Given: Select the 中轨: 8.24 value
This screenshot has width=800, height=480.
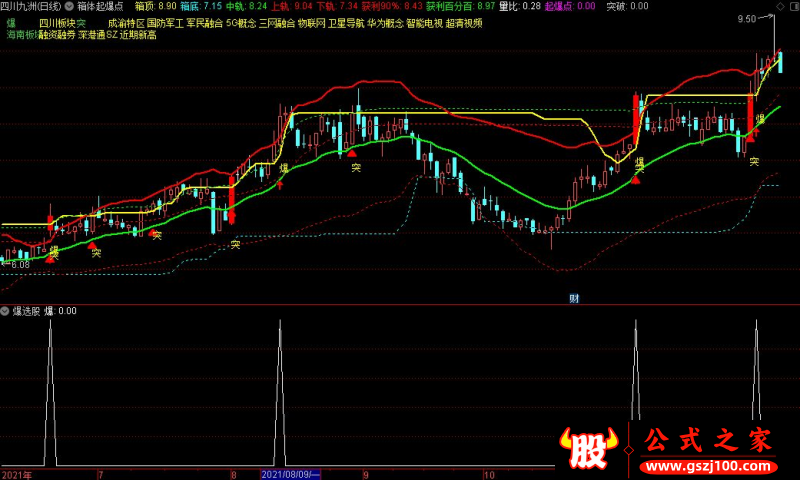Looking at the screenshot, I should click(246, 7).
